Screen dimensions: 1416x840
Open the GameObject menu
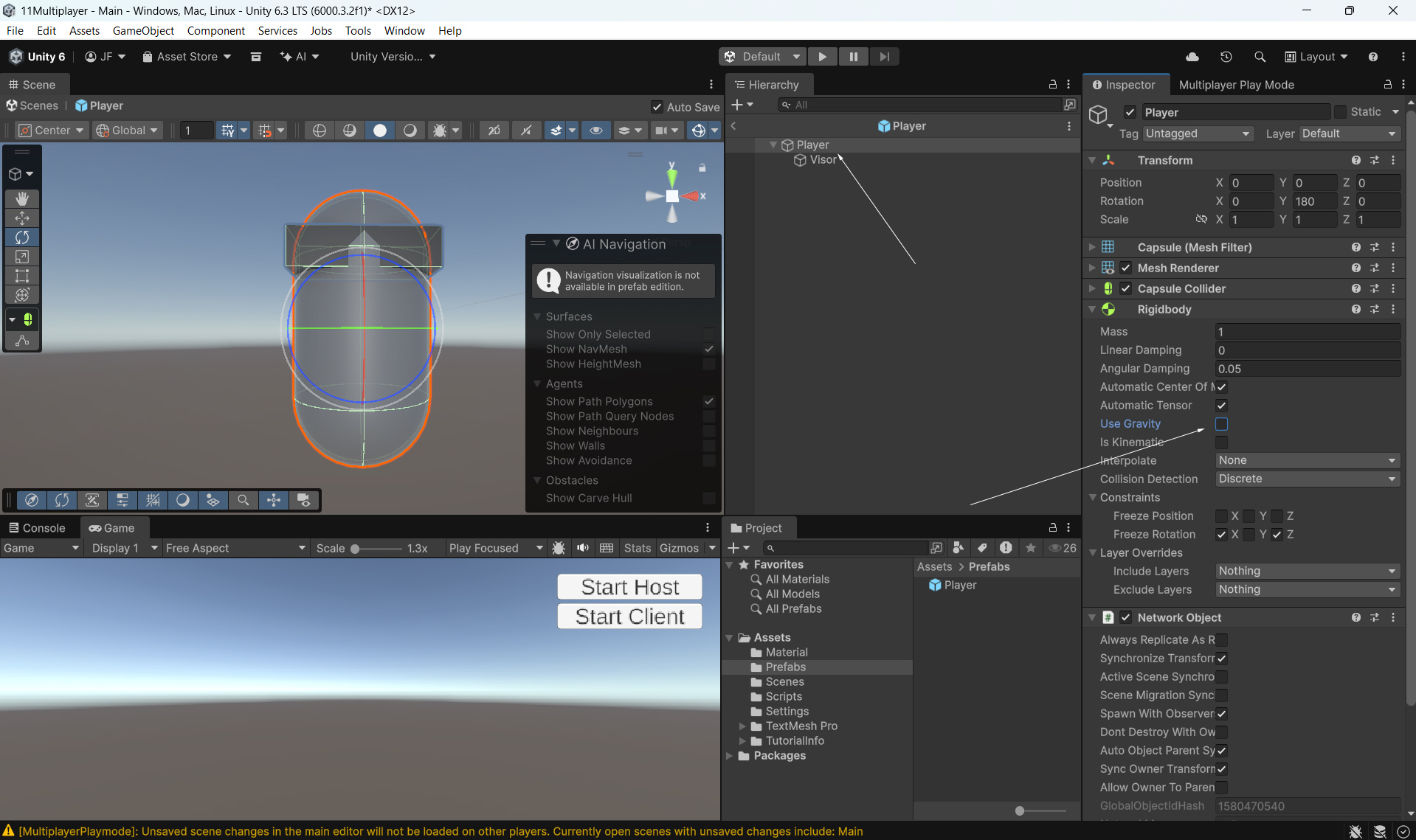(143, 31)
